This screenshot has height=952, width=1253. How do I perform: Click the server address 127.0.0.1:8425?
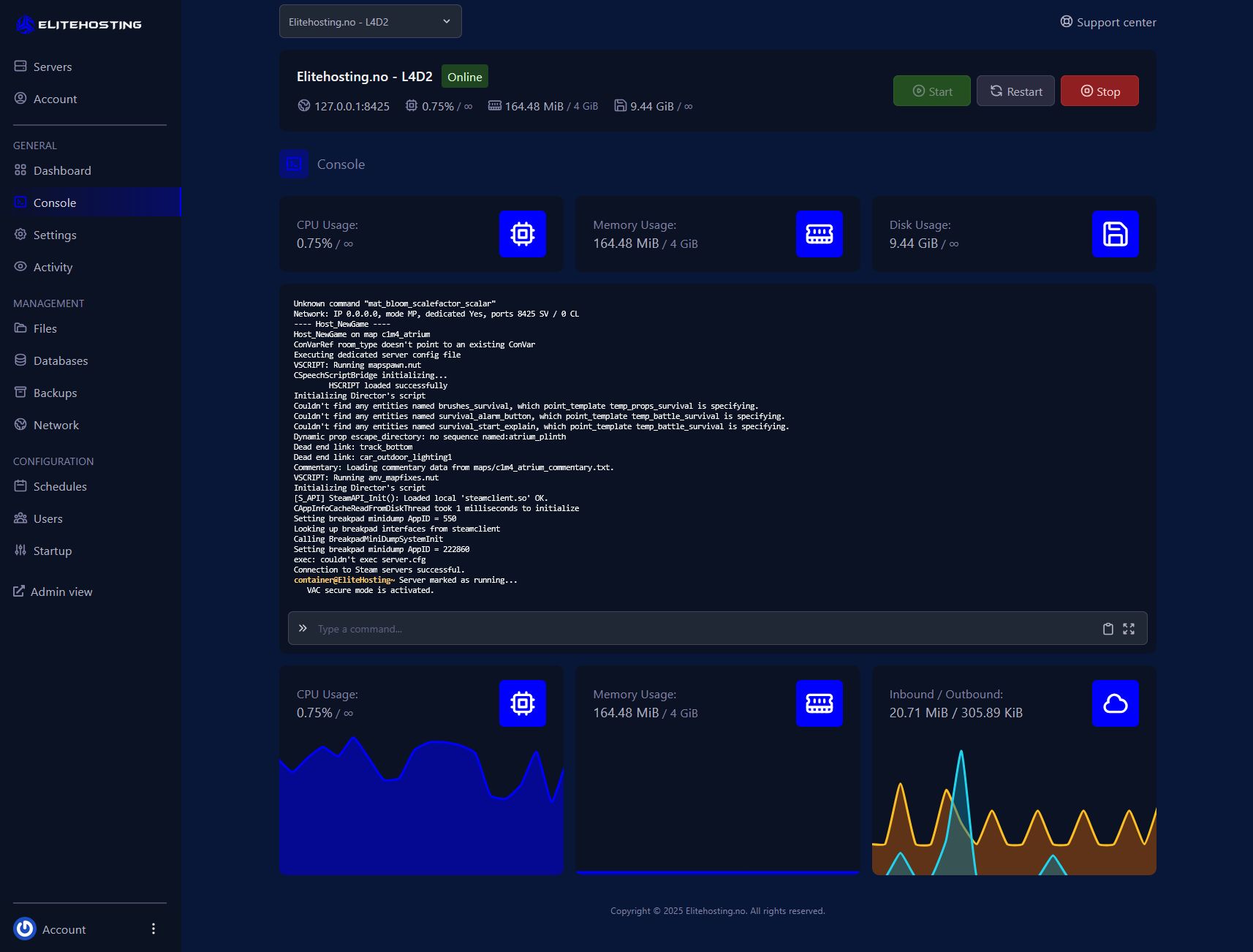pyautogui.click(x=352, y=106)
